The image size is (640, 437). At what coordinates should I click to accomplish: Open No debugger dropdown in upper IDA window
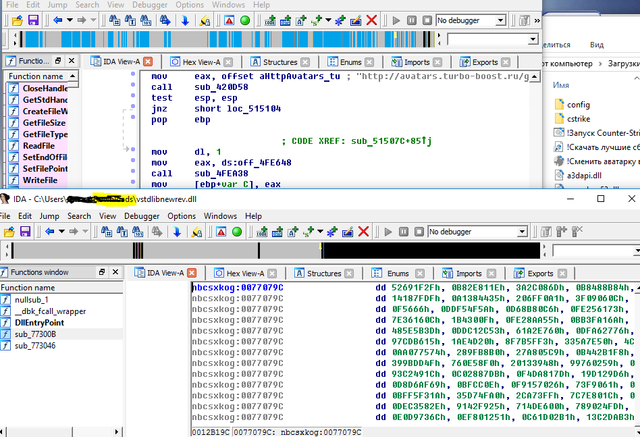pos(500,20)
